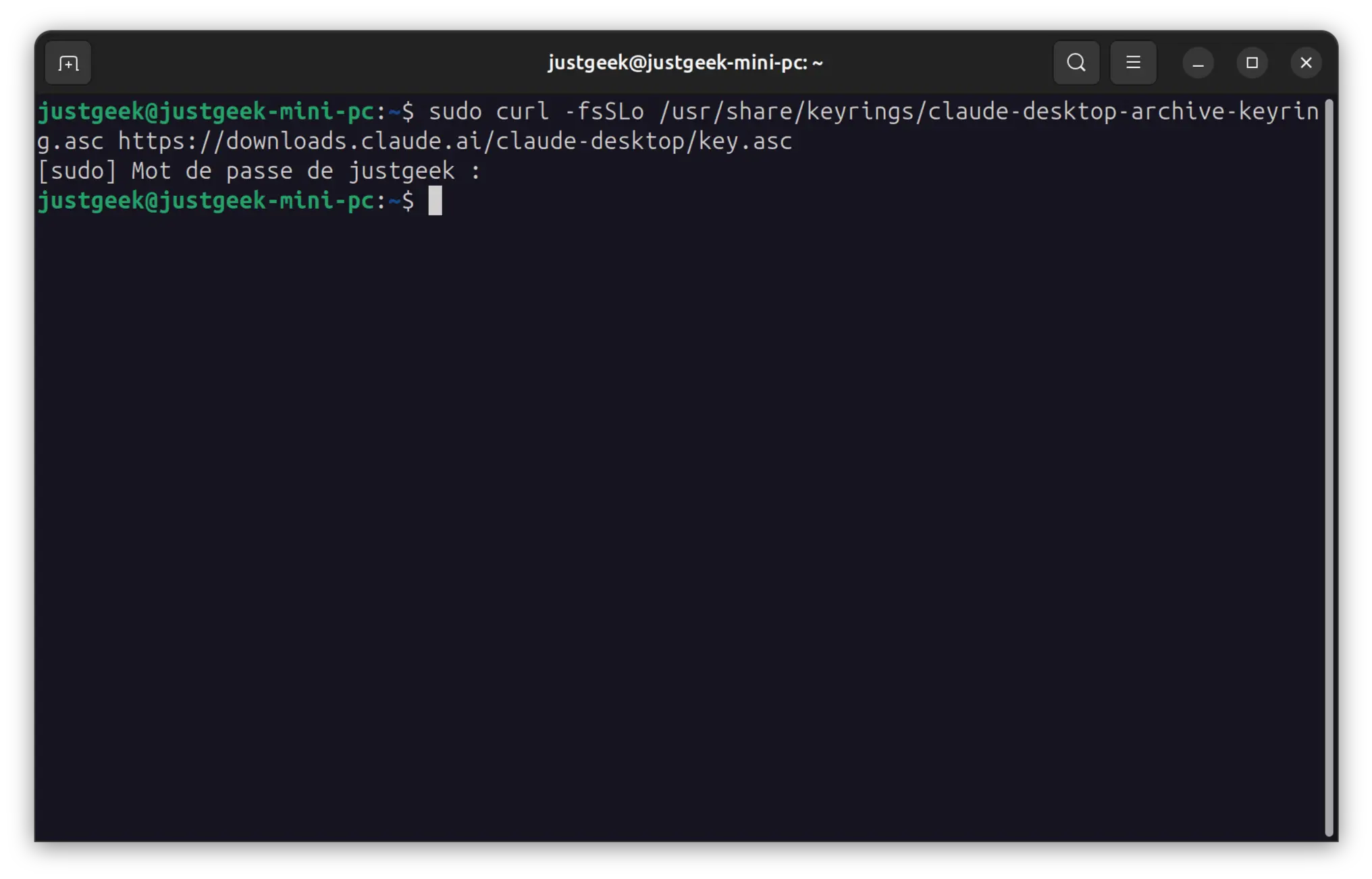The height and width of the screenshot is (879, 1372).
Task: Click the window title justgeek@justgeek-mini-pc
Action: pos(685,63)
